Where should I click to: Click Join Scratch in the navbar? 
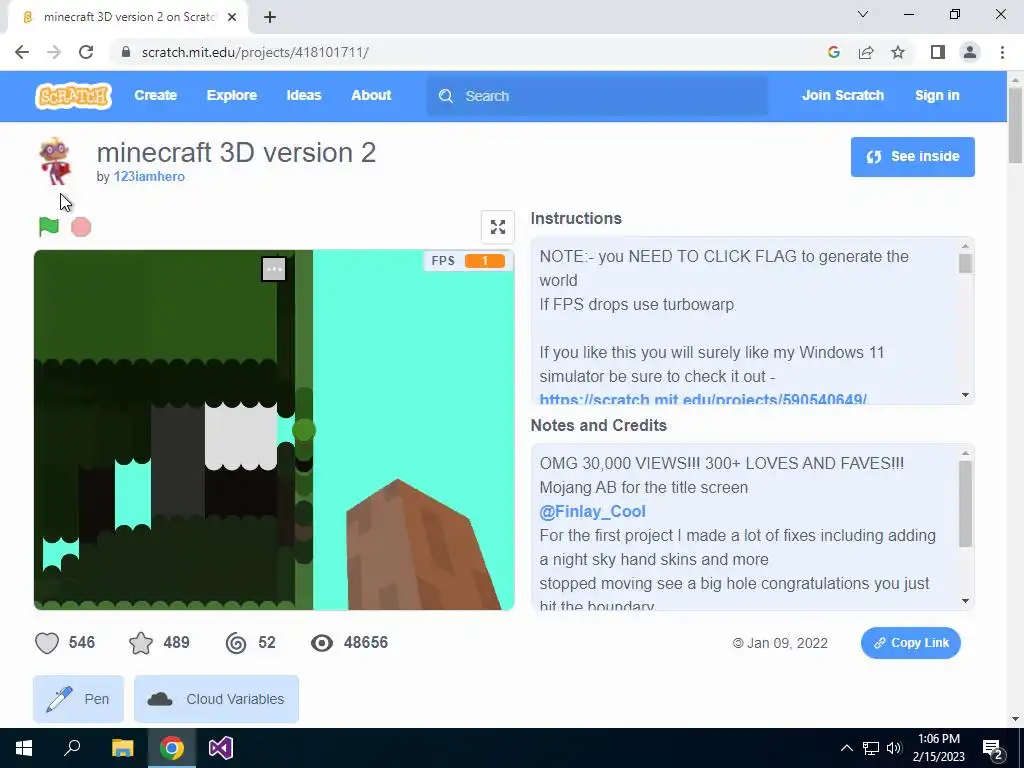842,95
